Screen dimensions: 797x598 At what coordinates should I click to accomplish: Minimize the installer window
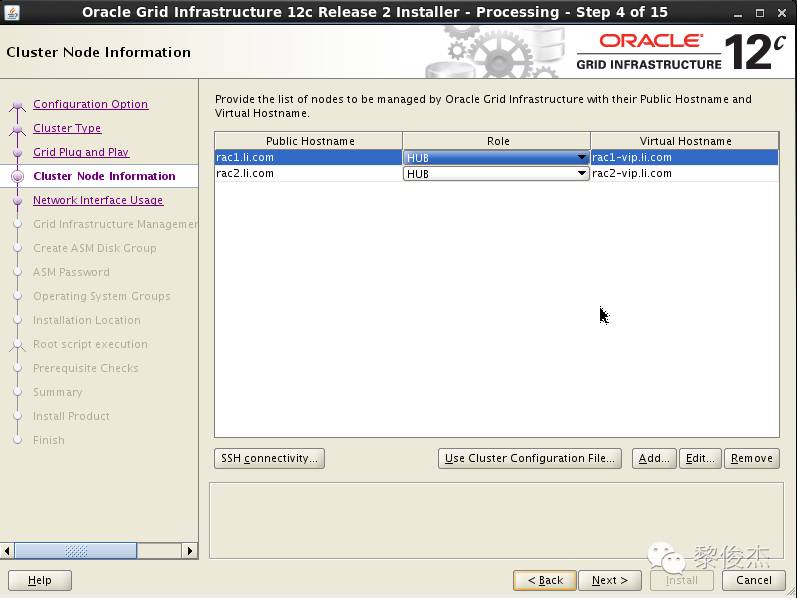point(738,13)
